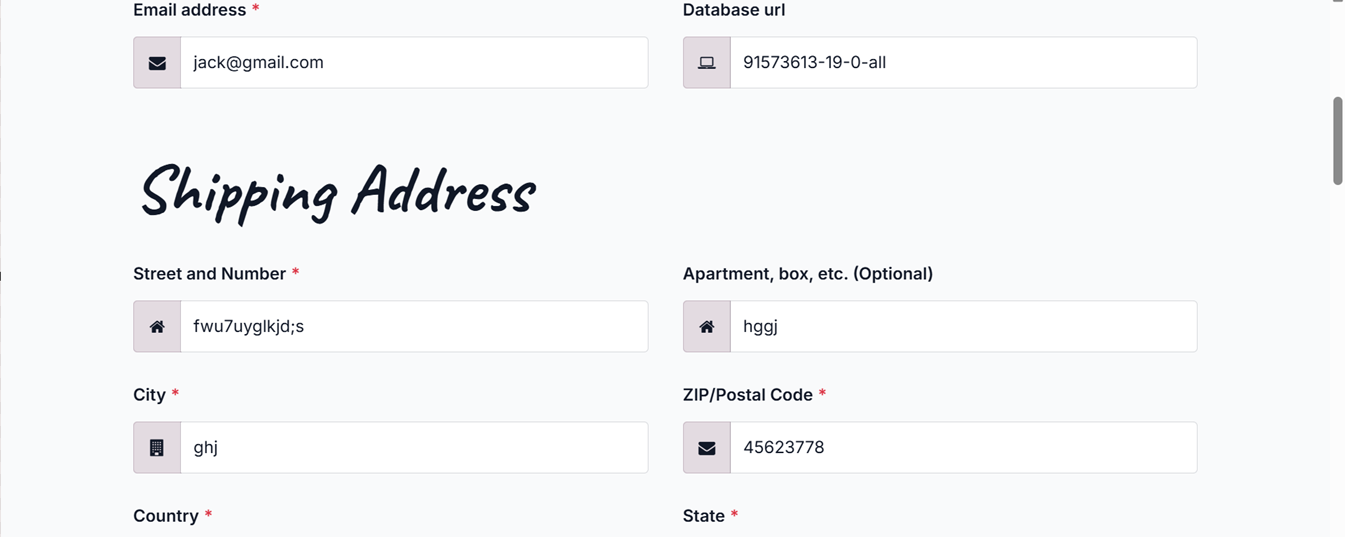Click the Street and Number label
The image size is (1345, 537).
point(209,274)
